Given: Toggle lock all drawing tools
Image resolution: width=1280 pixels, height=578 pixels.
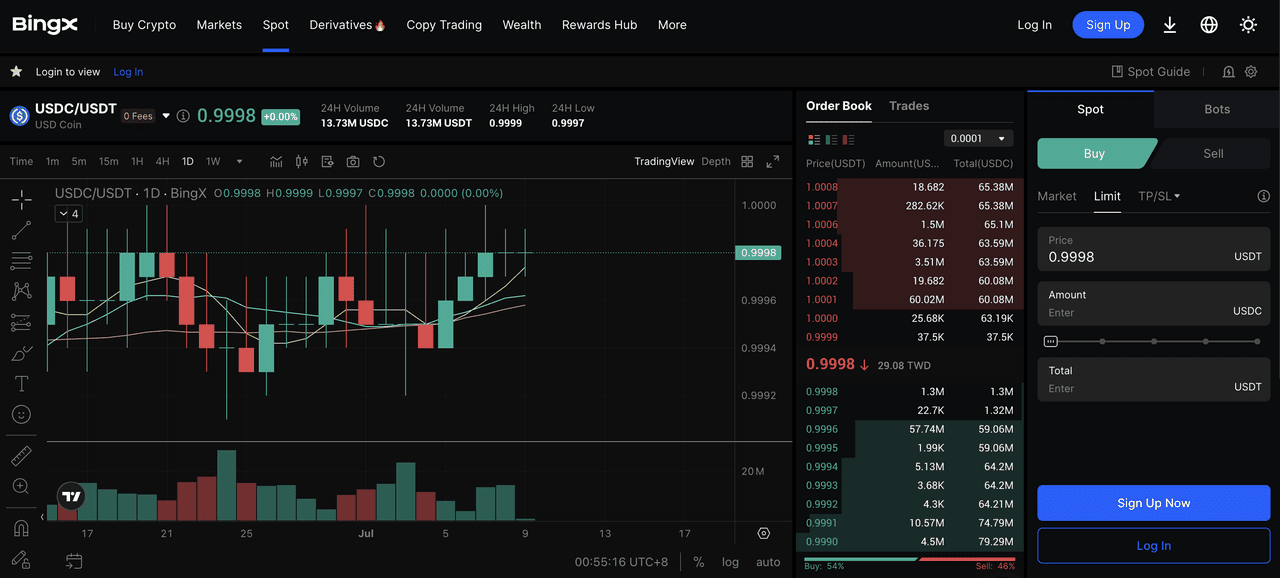Looking at the screenshot, I should pos(21,559).
